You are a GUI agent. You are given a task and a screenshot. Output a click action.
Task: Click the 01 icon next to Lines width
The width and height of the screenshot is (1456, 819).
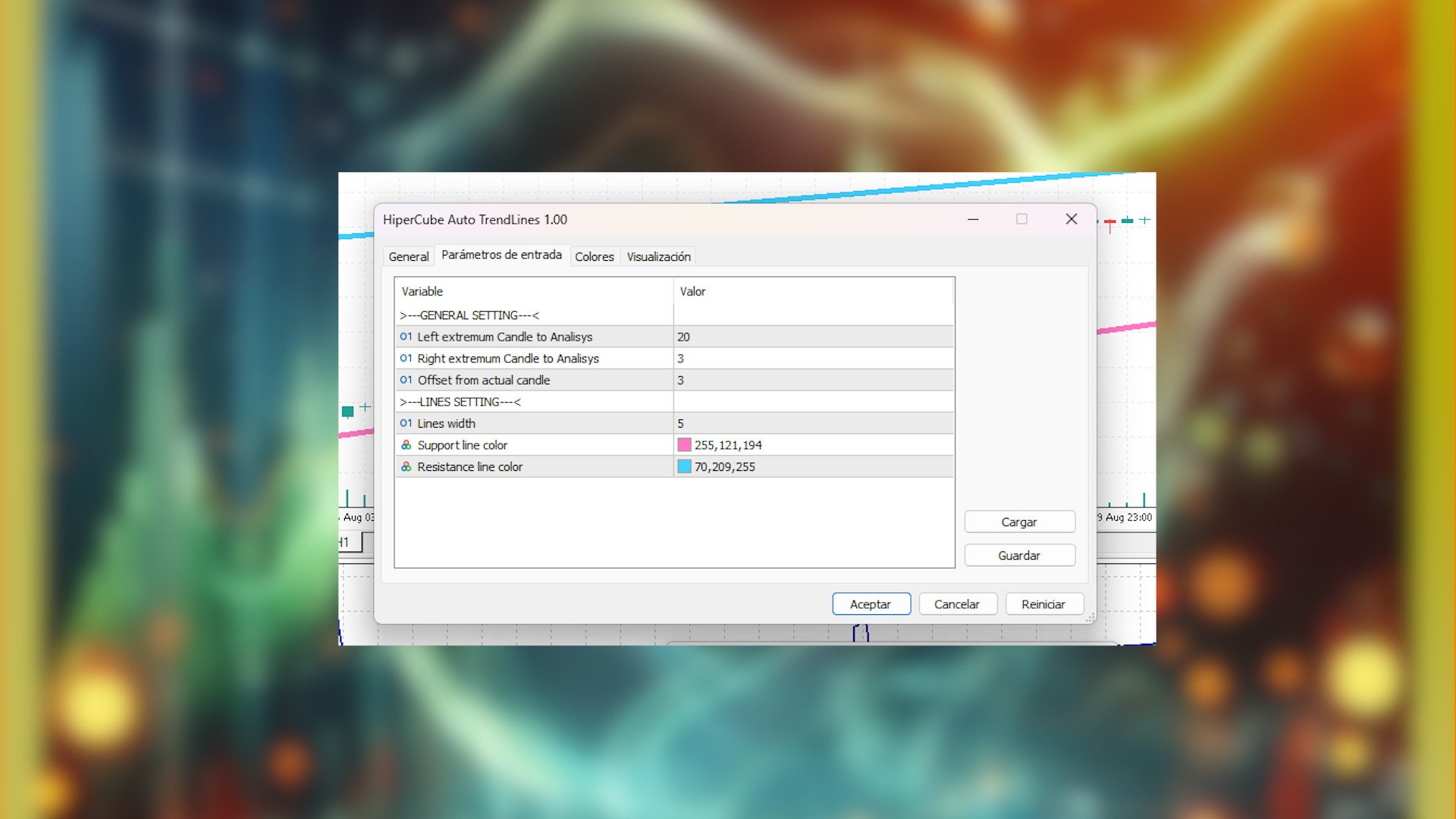tap(406, 423)
